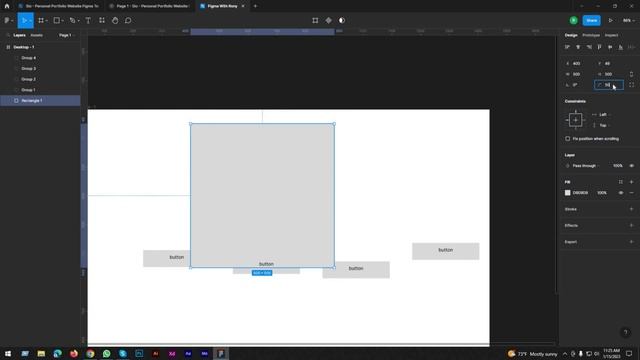
Task: Go to the Figma home icon
Action: tap(7, 6)
